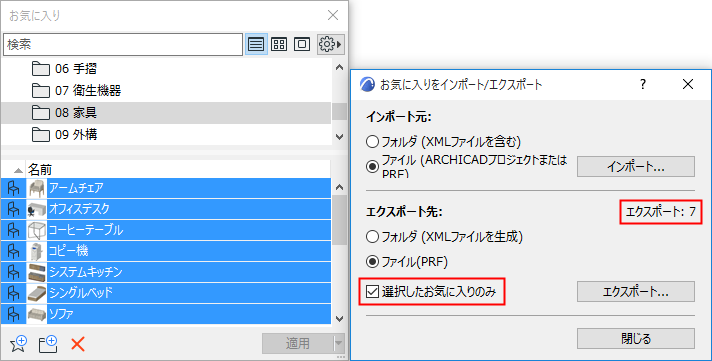Click ソファ thumbnail preview
Screen dimensions: 712x361
[x=37, y=314]
